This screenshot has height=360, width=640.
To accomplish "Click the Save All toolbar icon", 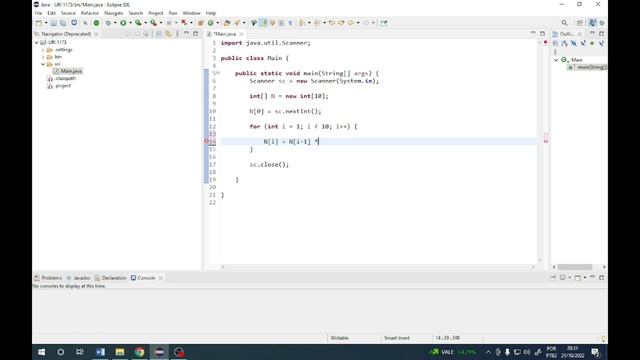I will click(x=63, y=23).
